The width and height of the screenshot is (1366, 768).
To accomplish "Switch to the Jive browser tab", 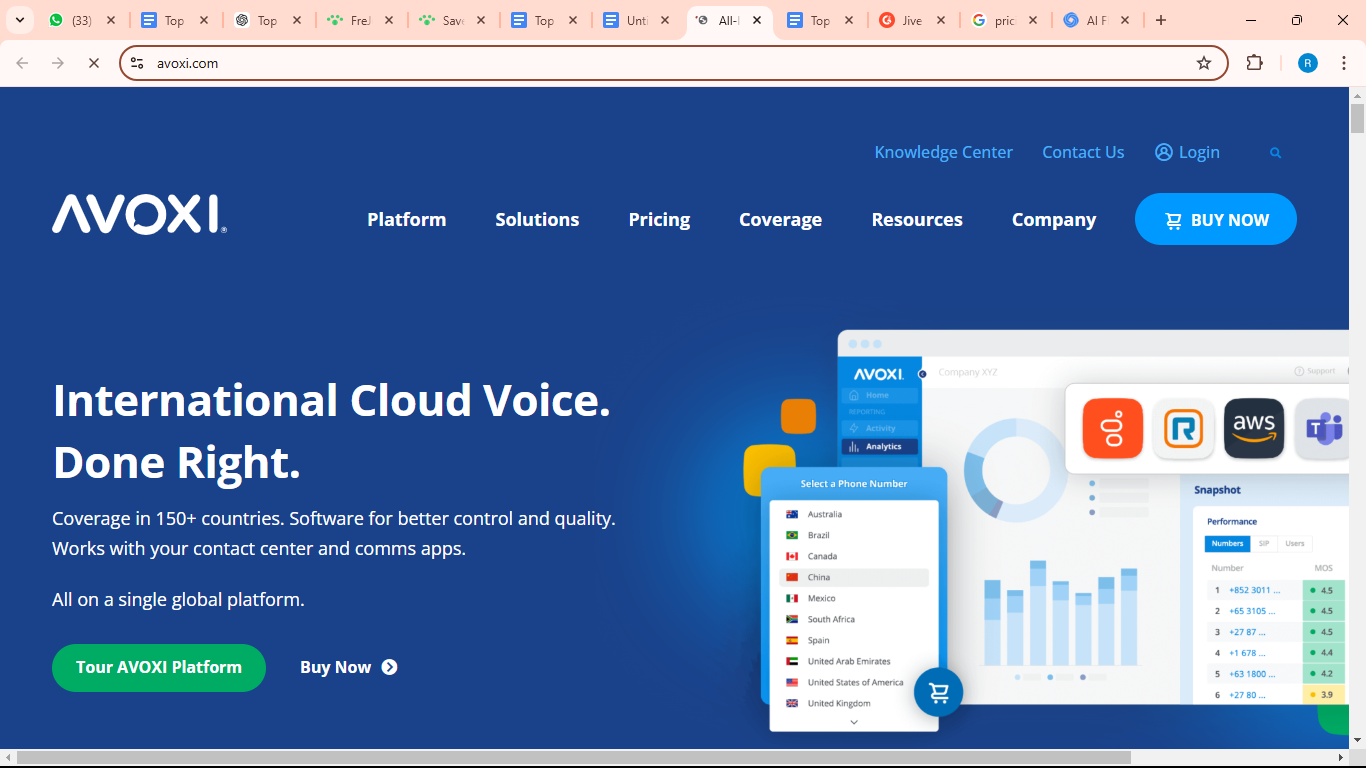I will coord(910,19).
